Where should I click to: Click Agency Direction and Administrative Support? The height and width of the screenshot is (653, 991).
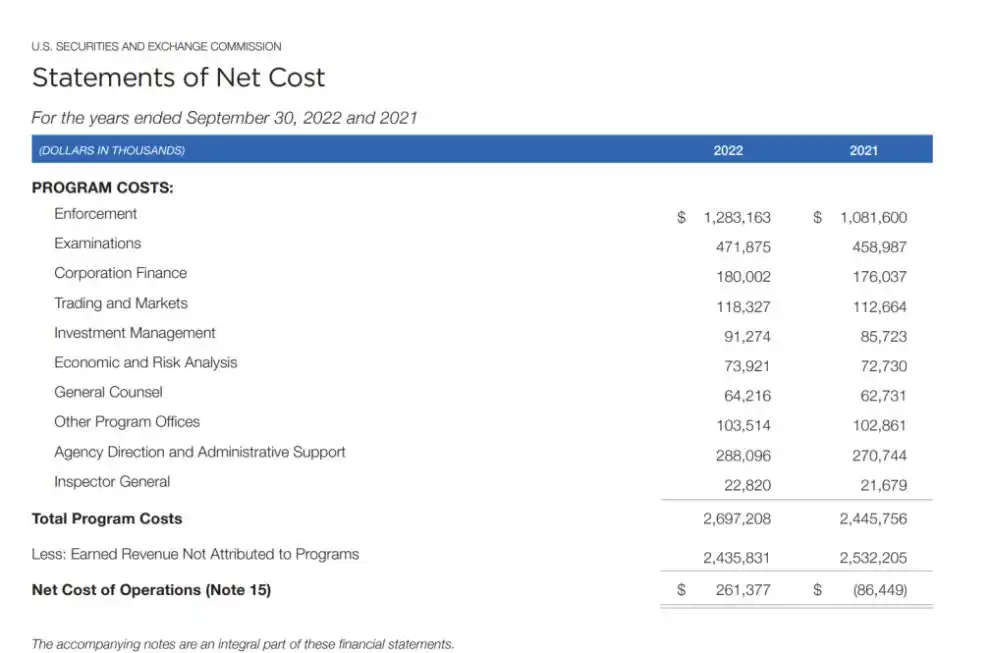coord(200,452)
